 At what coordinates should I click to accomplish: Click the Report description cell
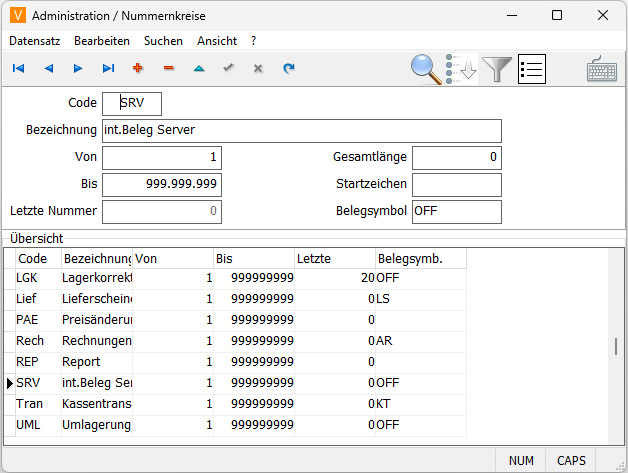click(x=97, y=362)
